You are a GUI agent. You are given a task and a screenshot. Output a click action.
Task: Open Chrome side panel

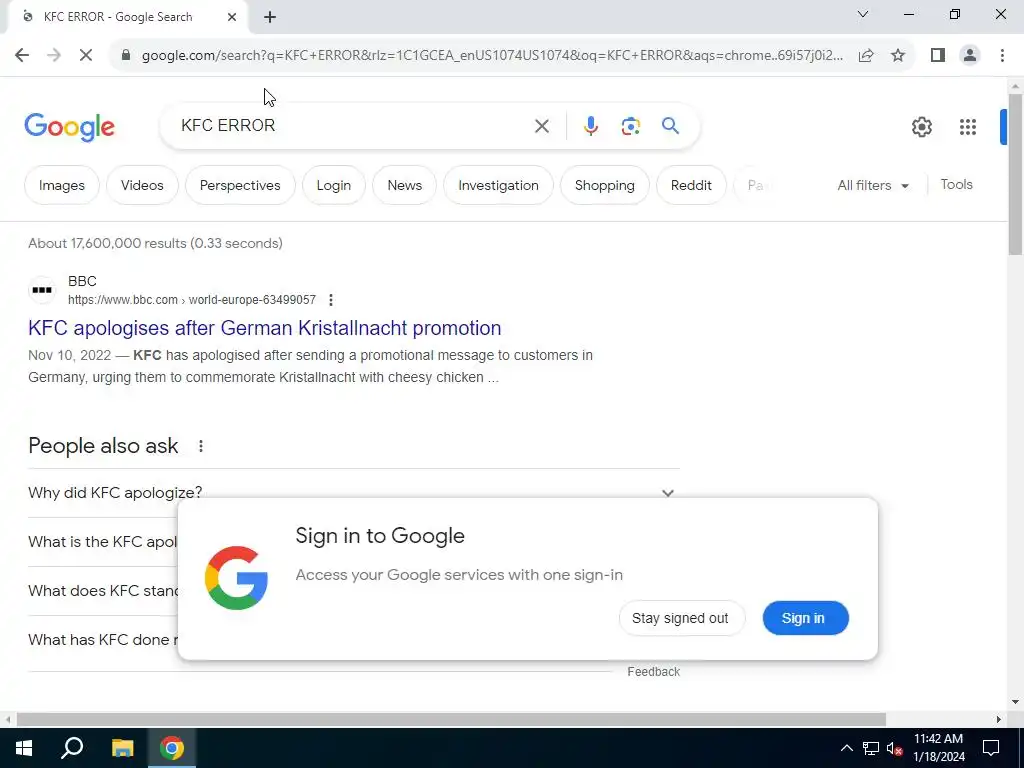(x=938, y=56)
